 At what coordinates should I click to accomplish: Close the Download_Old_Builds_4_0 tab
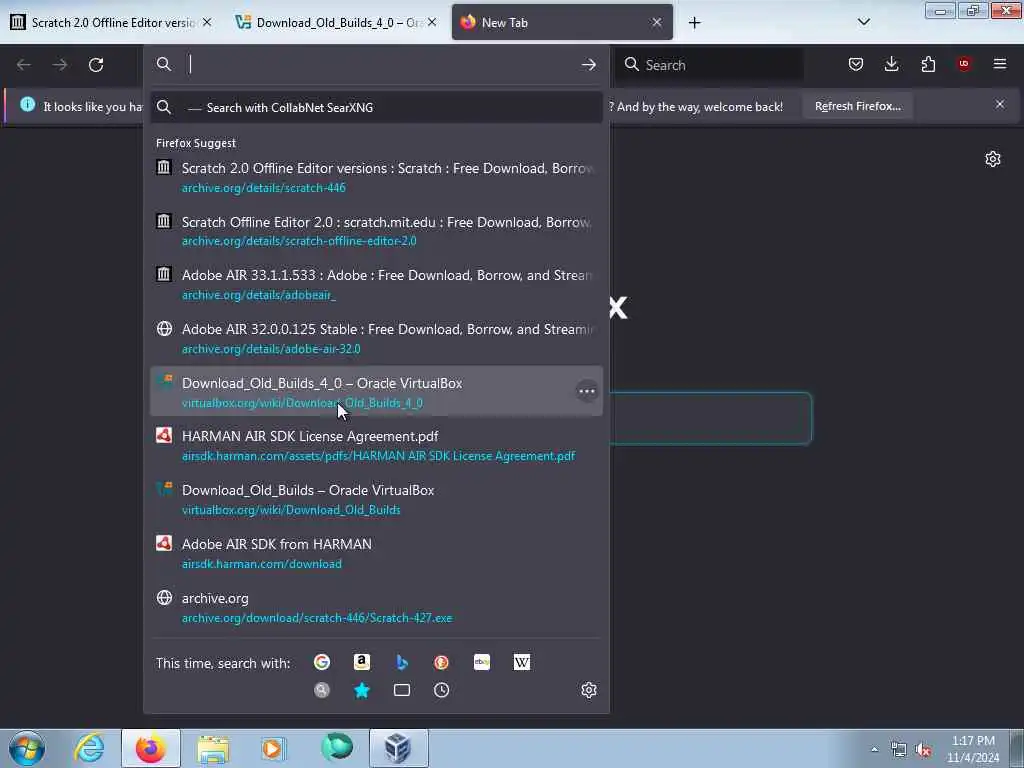[x=432, y=22]
